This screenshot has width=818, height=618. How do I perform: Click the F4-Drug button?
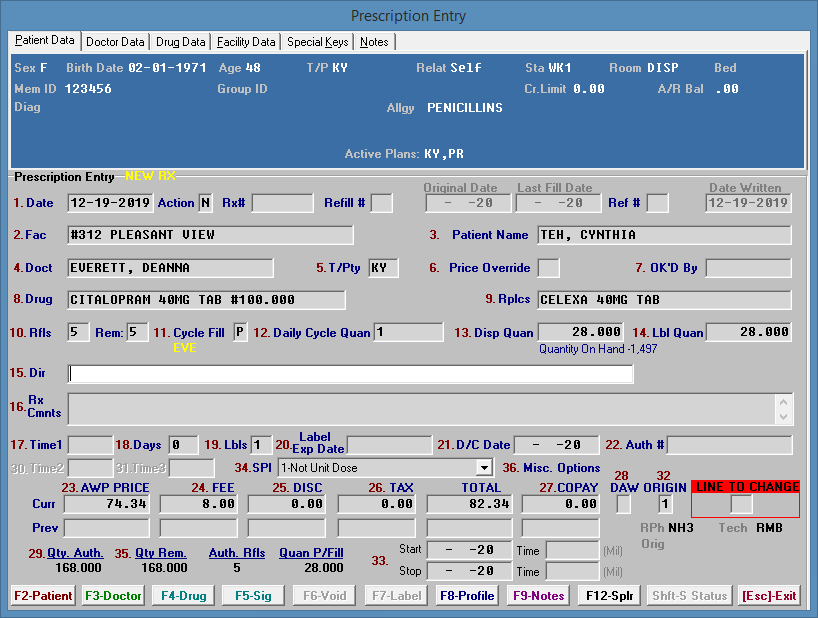click(x=184, y=596)
